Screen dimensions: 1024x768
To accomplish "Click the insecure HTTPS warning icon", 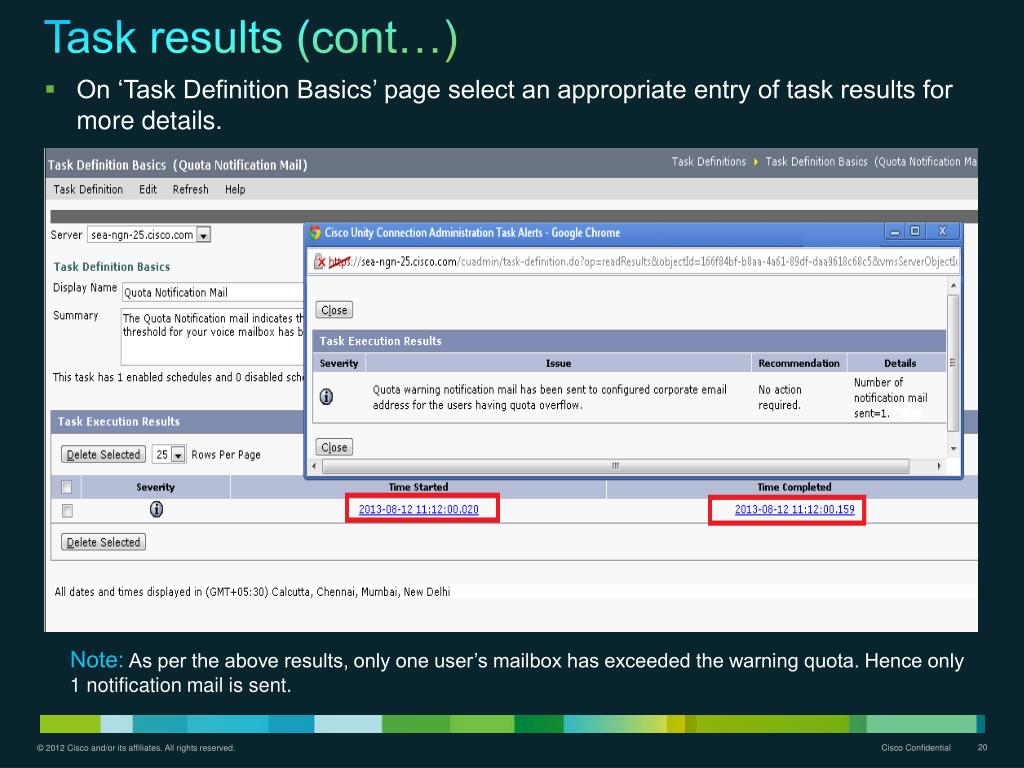I will (319, 262).
